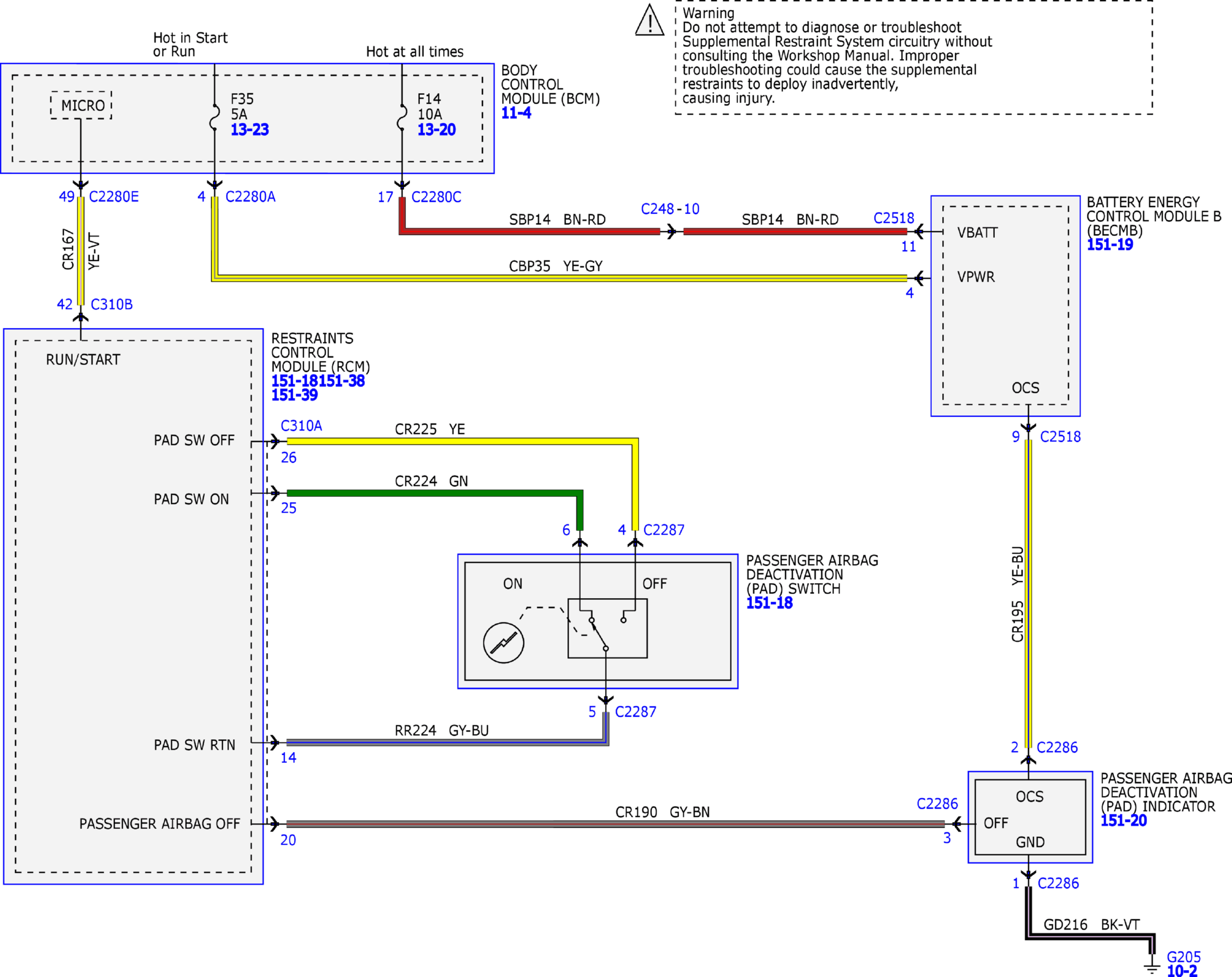
Task: Click connector label C2280A
Action: 250,197
